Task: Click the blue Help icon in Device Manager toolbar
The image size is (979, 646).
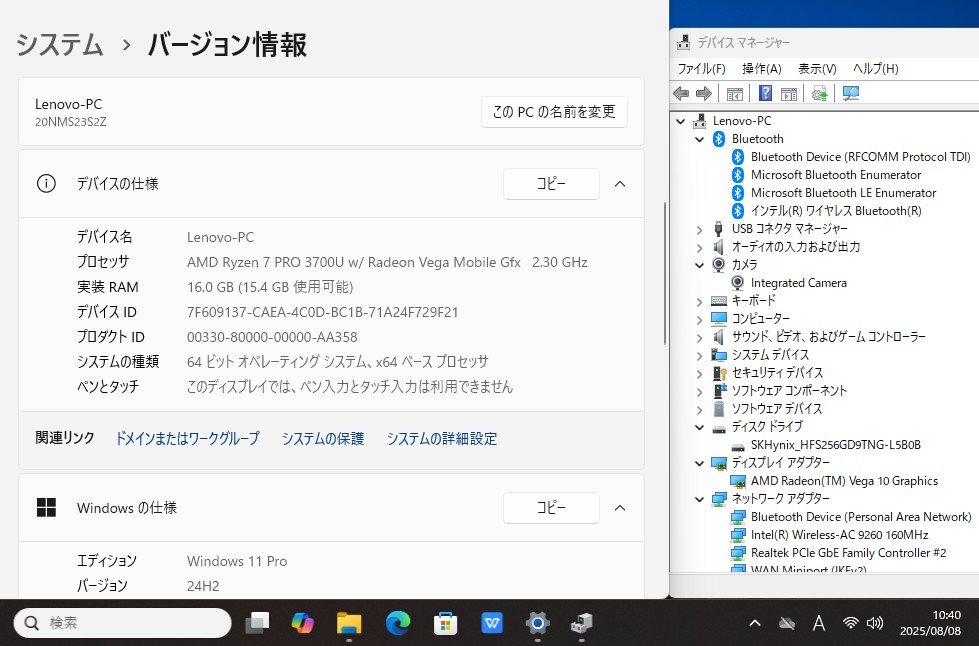Action: 765,94
